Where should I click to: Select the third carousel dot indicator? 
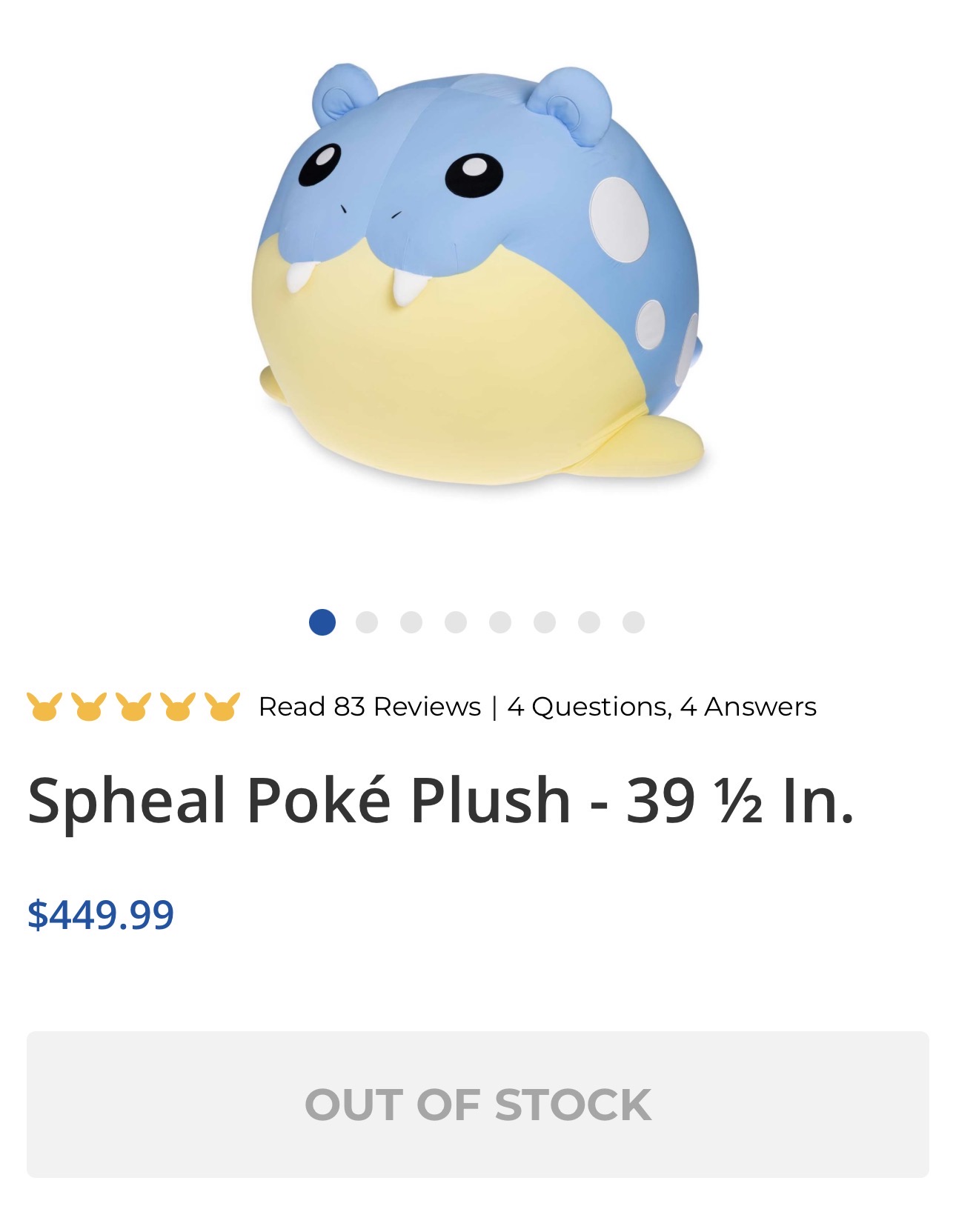[x=411, y=622]
